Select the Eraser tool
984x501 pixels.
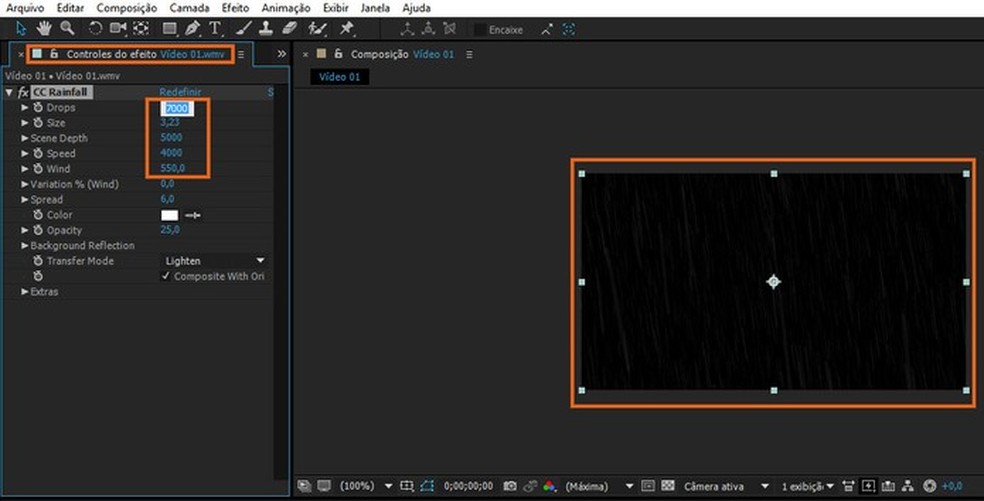[x=290, y=29]
